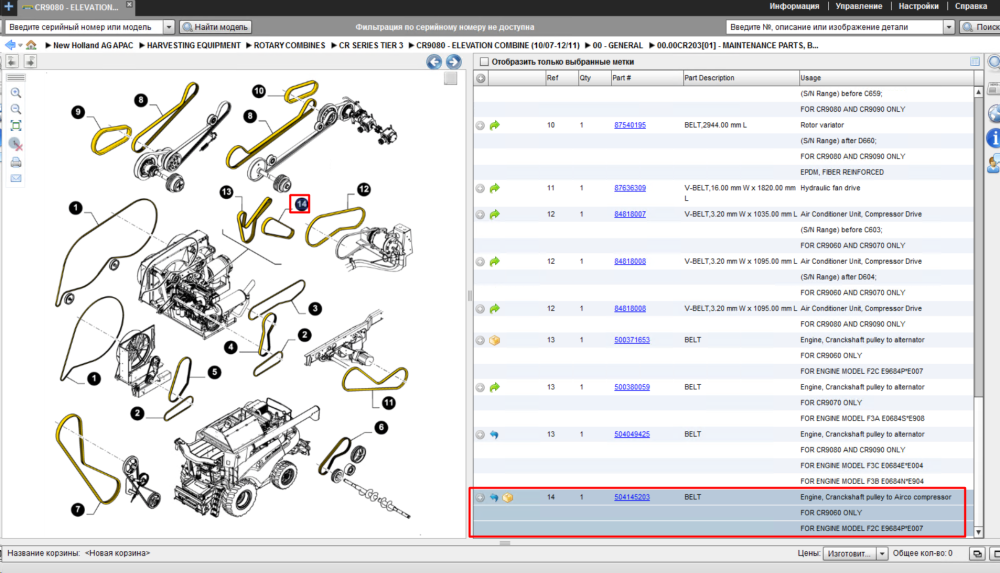Select callout 7 on the diagram
The width and height of the screenshot is (1000, 573).
click(x=78, y=510)
